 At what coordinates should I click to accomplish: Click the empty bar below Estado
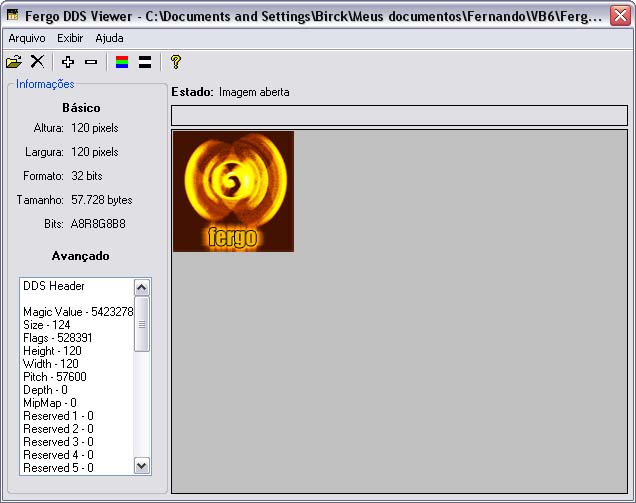[400, 115]
